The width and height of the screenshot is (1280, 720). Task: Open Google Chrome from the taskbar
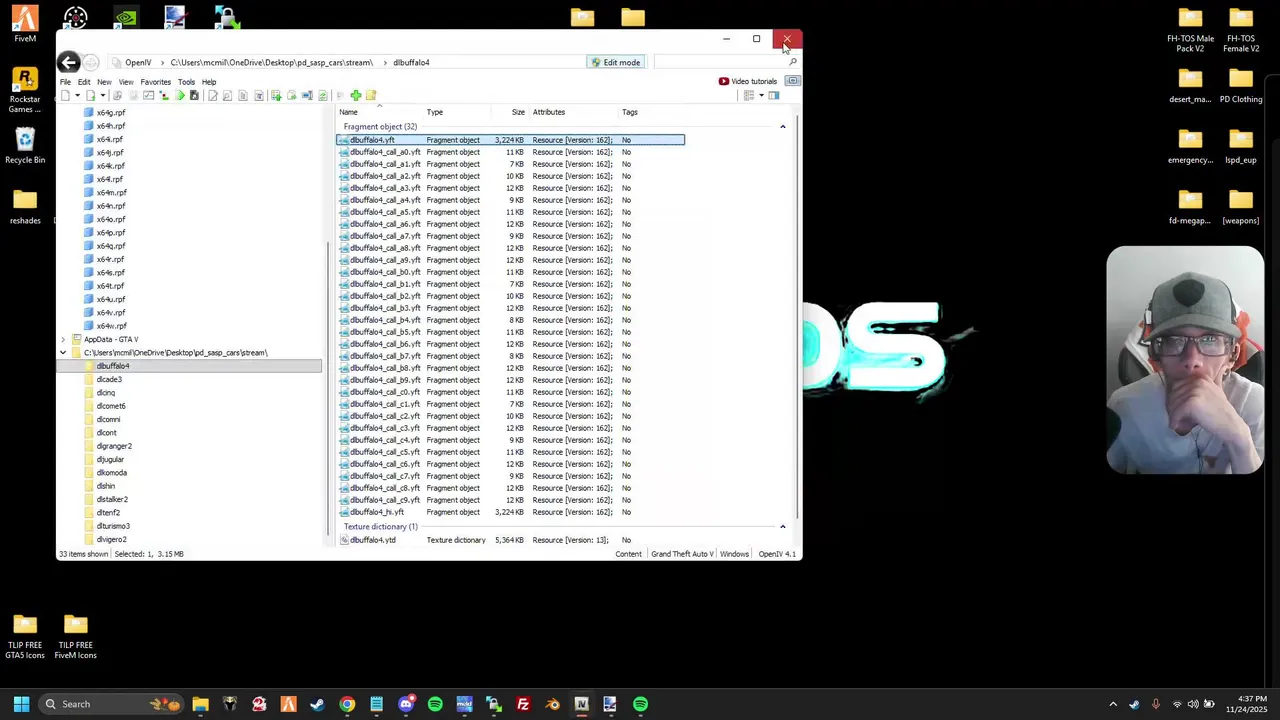(x=347, y=704)
